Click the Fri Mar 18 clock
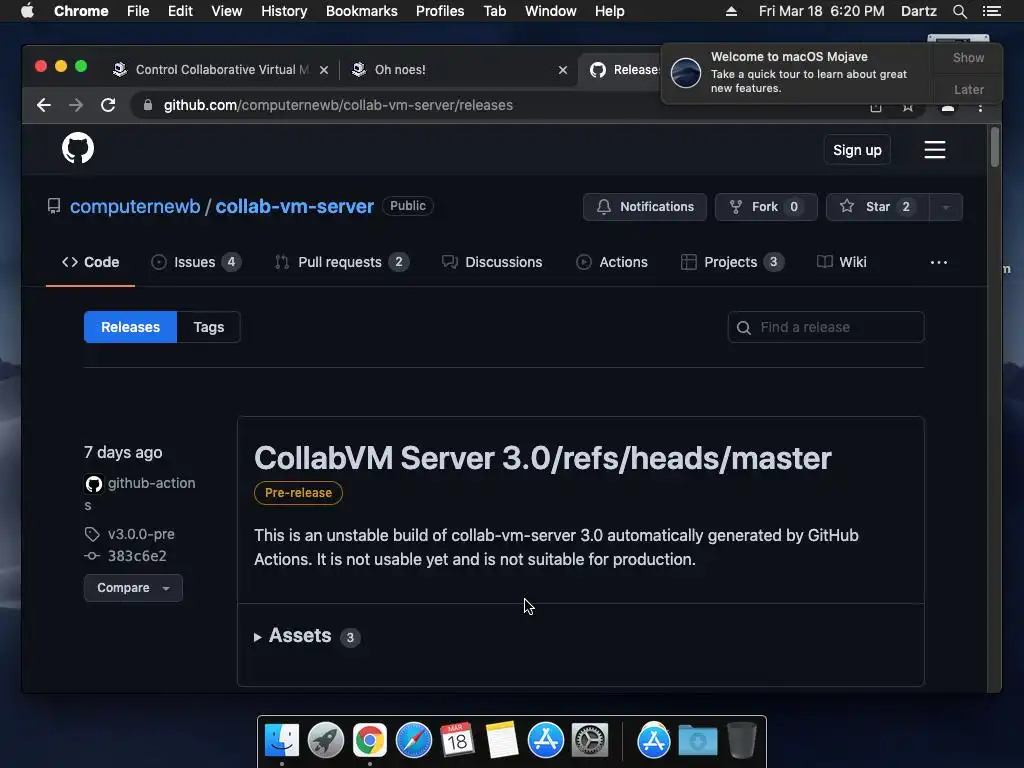This screenshot has height=768, width=1024. 822,11
